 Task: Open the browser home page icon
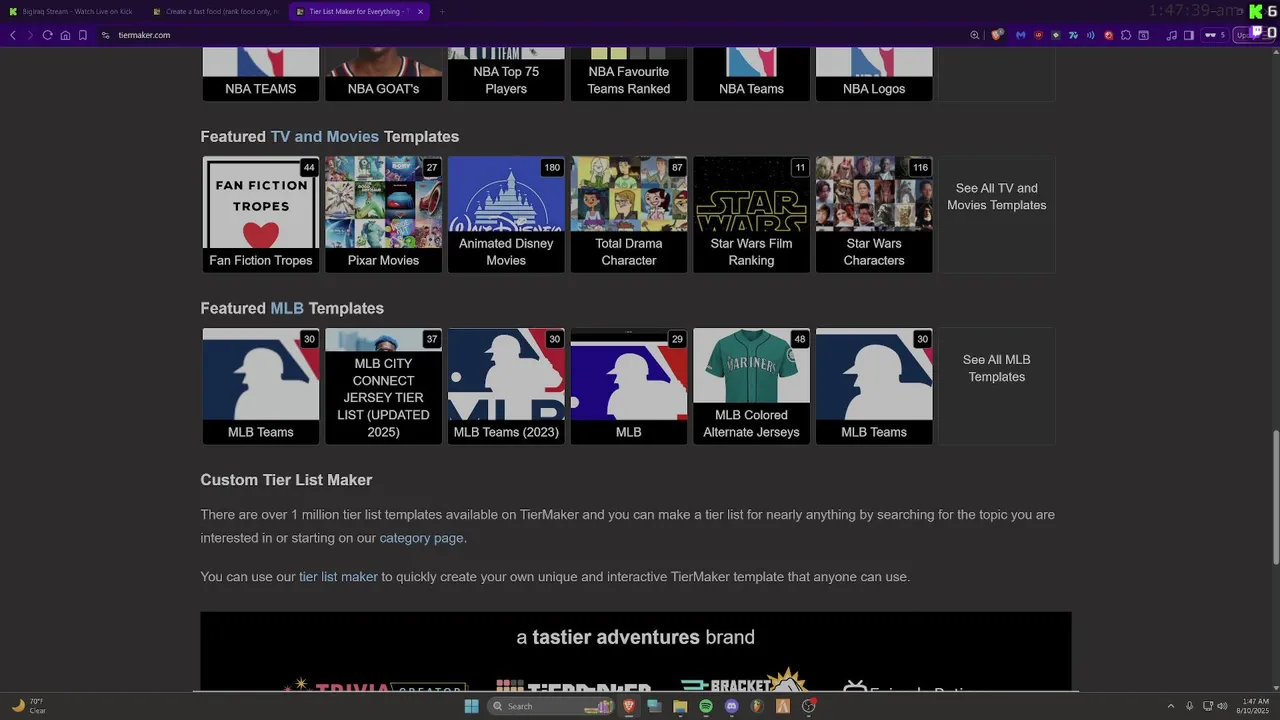point(65,35)
